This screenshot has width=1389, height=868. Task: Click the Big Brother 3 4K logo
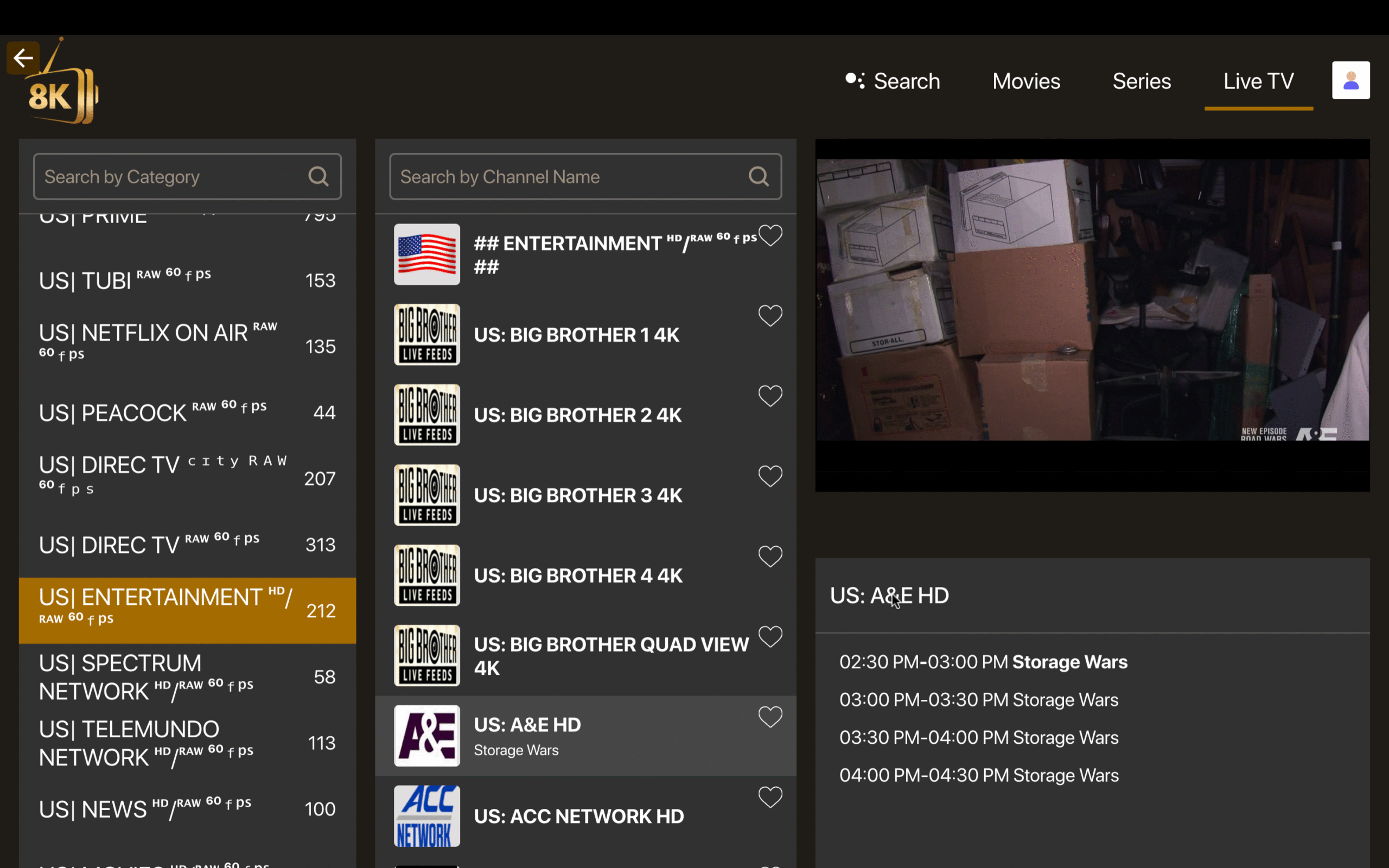point(427,495)
